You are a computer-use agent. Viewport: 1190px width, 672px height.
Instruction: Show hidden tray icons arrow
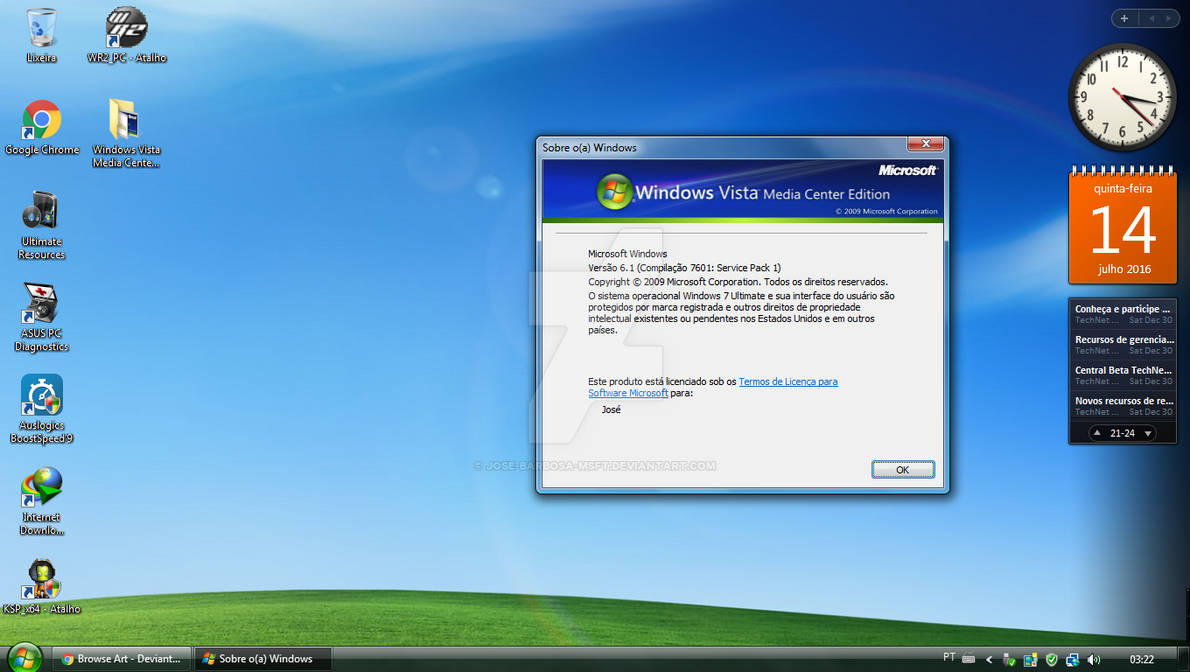pos(989,660)
